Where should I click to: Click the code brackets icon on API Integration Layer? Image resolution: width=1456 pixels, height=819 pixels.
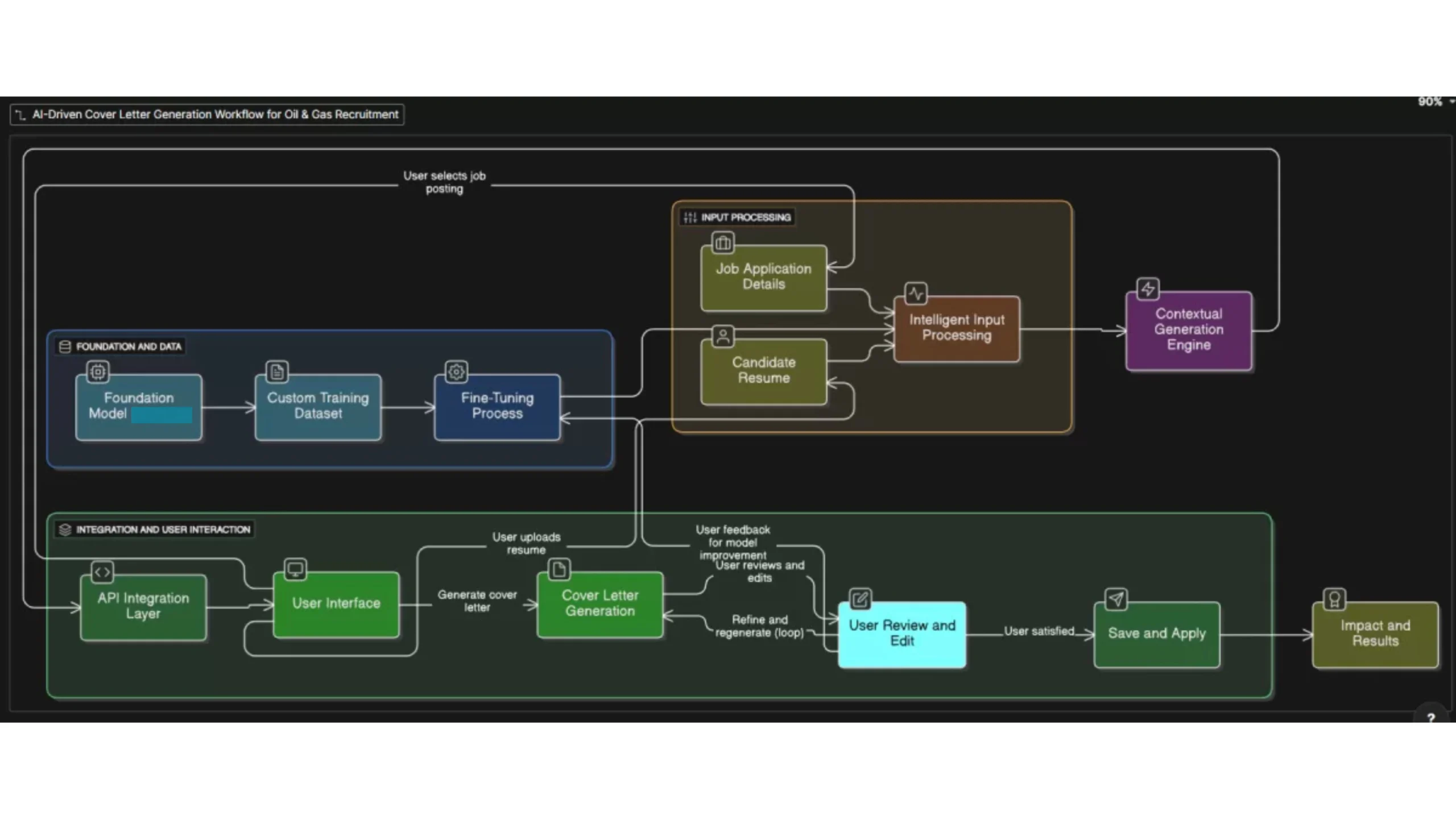(102, 572)
